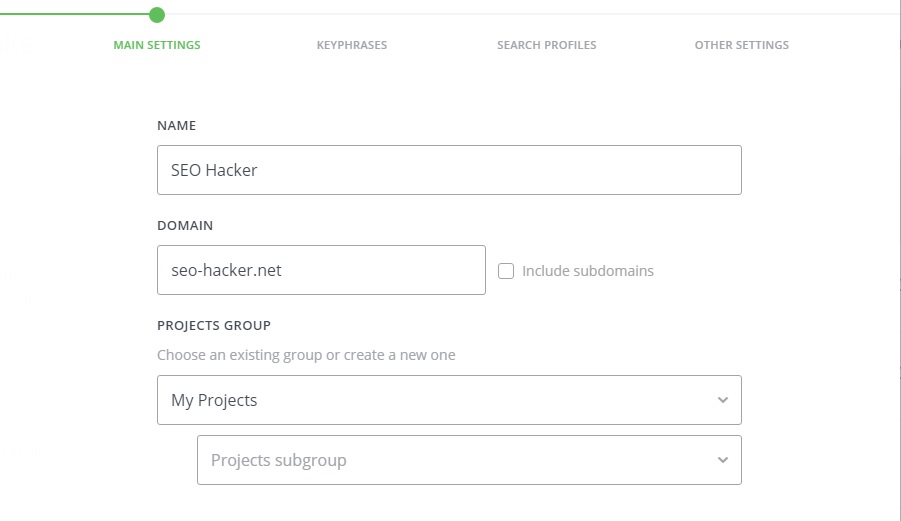The height and width of the screenshot is (521, 901).
Task: Click into the Domain field seo-hacker.net
Action: click(321, 270)
